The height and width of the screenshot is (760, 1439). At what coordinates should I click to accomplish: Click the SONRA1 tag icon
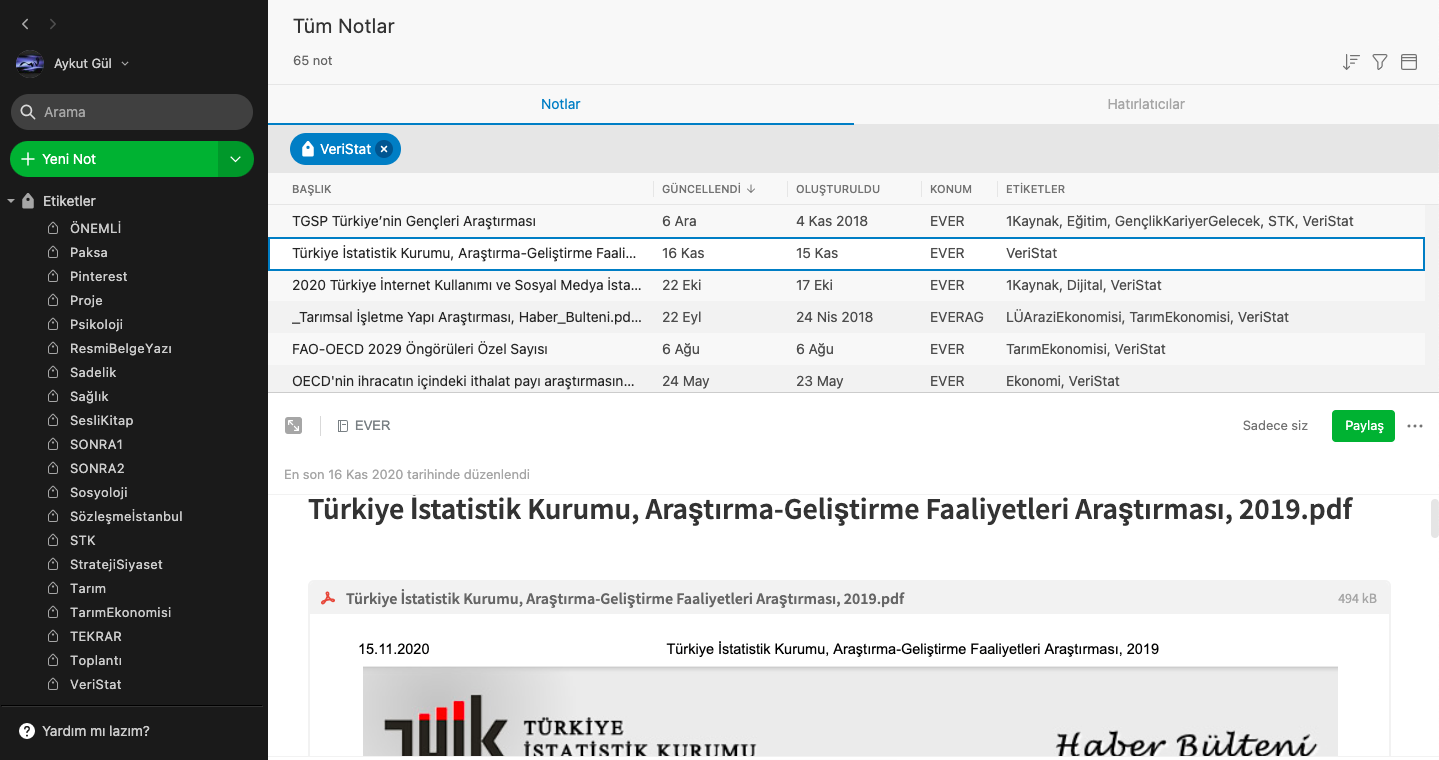point(54,444)
